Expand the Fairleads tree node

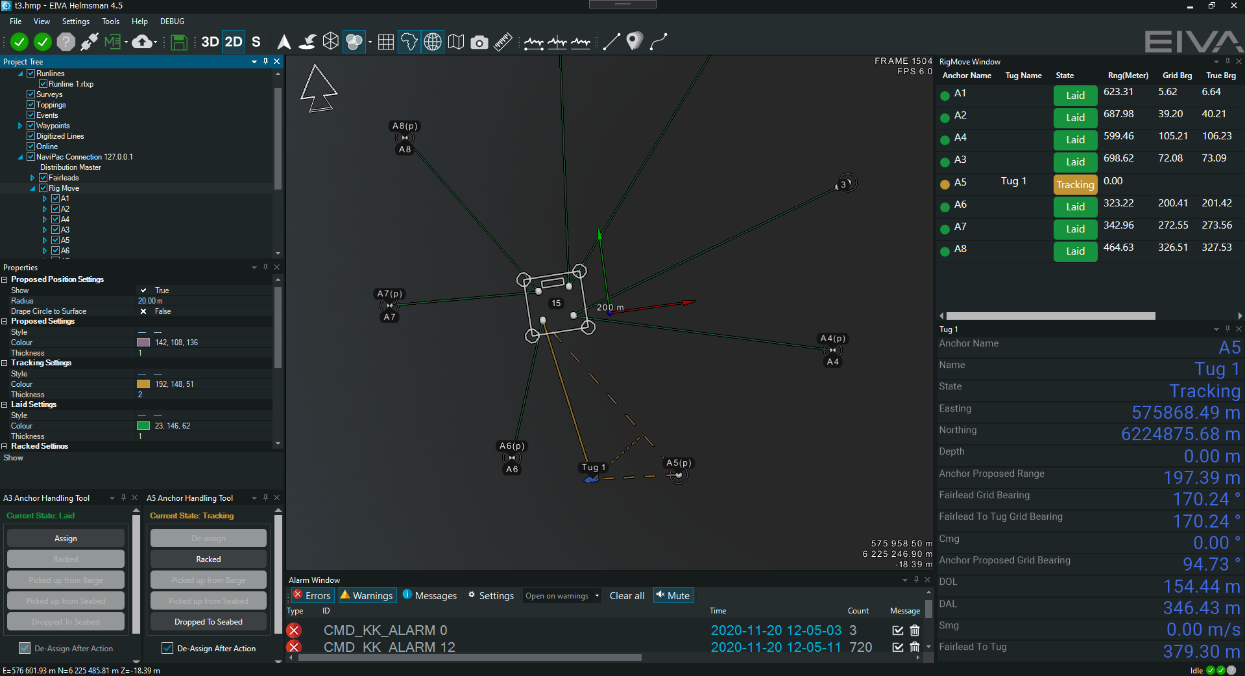[x=32, y=178]
